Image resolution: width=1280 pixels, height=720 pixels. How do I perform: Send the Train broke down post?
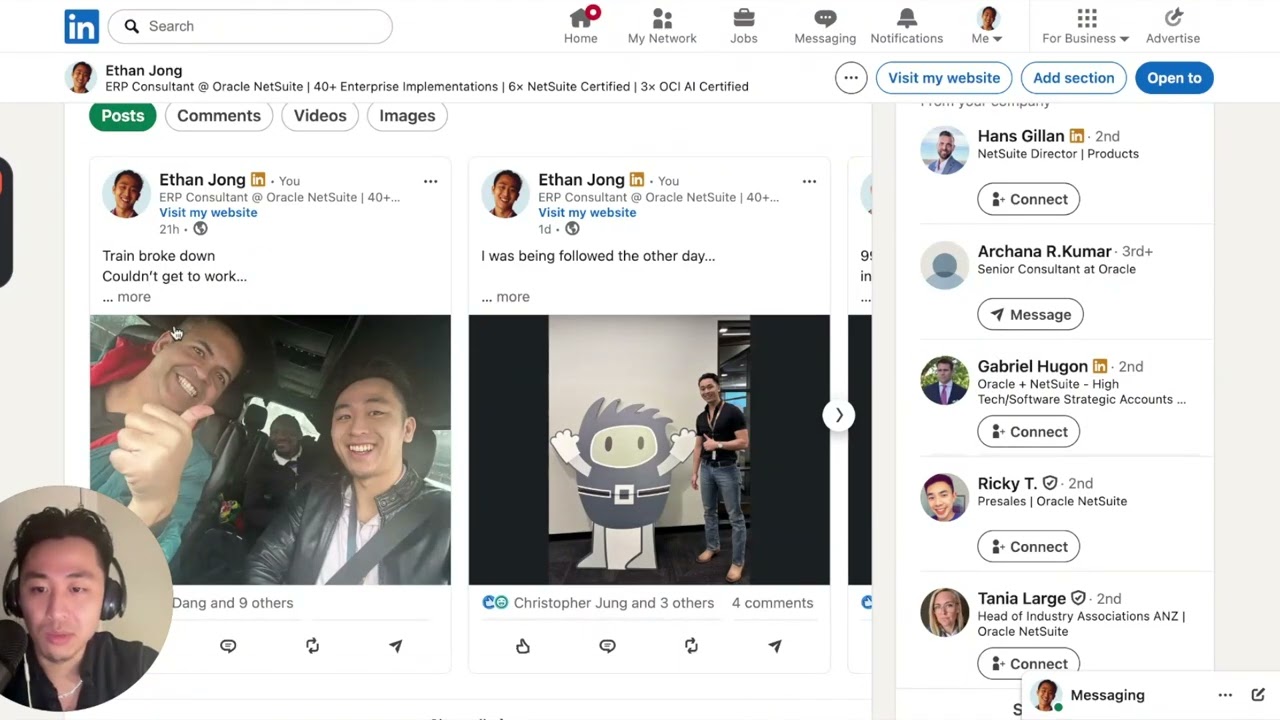[x=396, y=646]
